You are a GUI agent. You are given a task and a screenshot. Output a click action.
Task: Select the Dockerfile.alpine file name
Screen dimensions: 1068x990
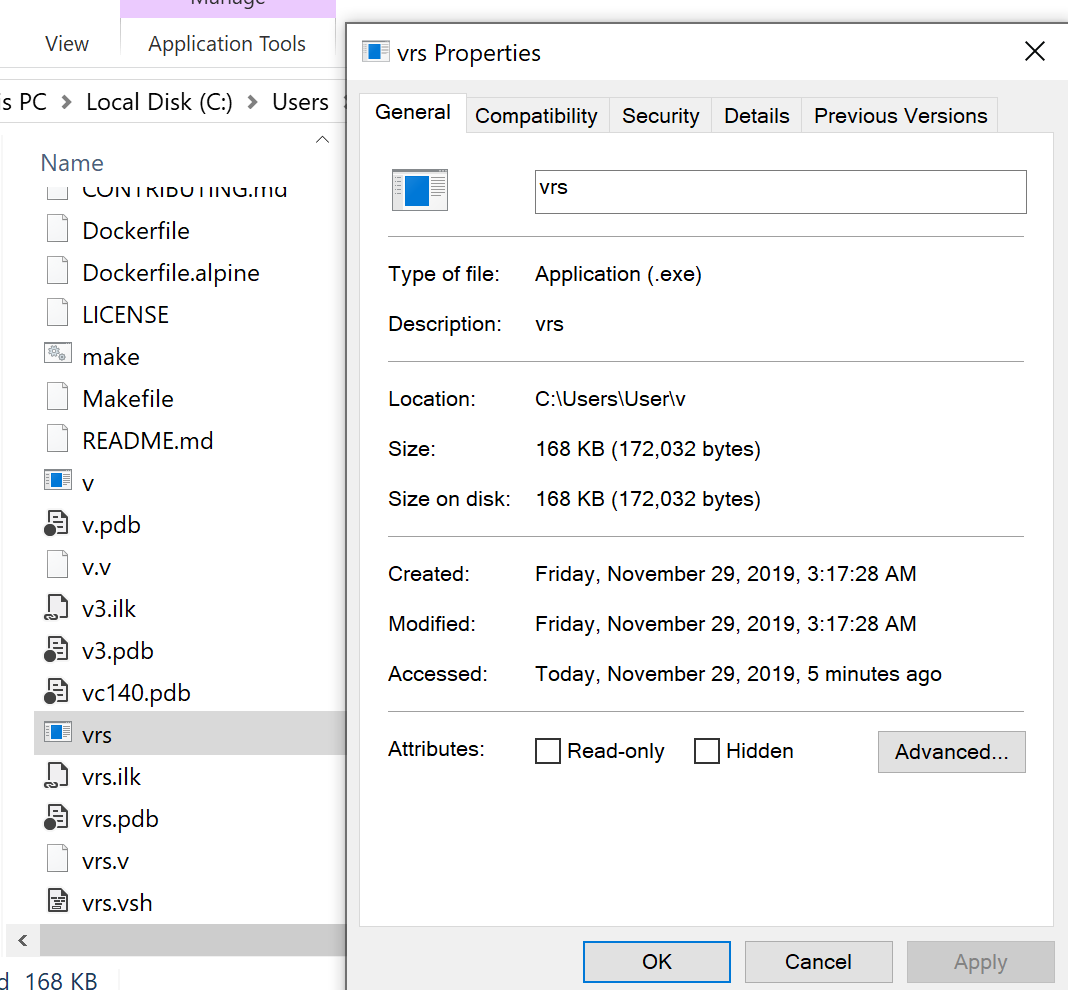(171, 273)
